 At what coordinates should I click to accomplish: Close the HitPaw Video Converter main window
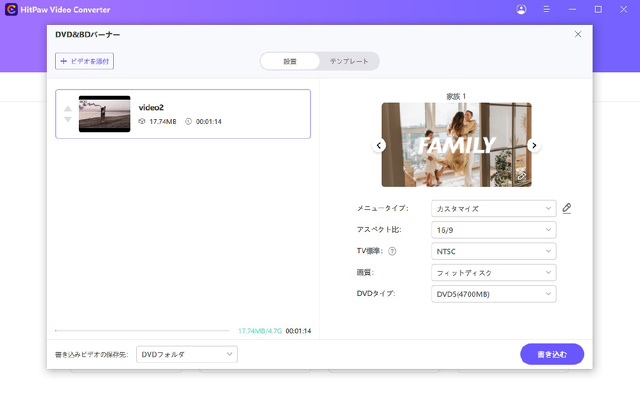click(623, 9)
